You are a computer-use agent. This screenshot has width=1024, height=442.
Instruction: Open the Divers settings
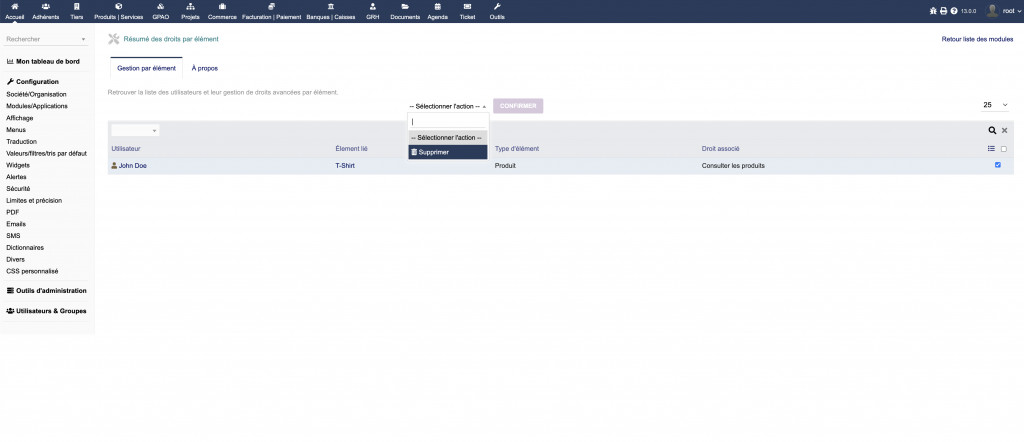click(16, 259)
